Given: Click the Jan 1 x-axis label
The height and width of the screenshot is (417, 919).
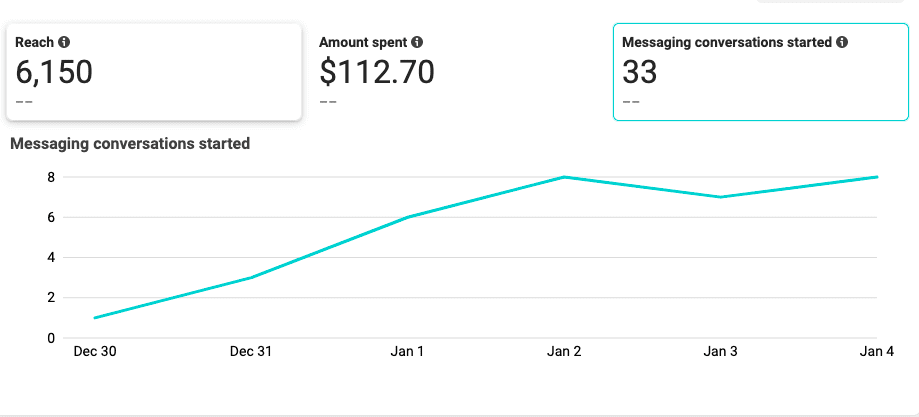Looking at the screenshot, I should (407, 352).
